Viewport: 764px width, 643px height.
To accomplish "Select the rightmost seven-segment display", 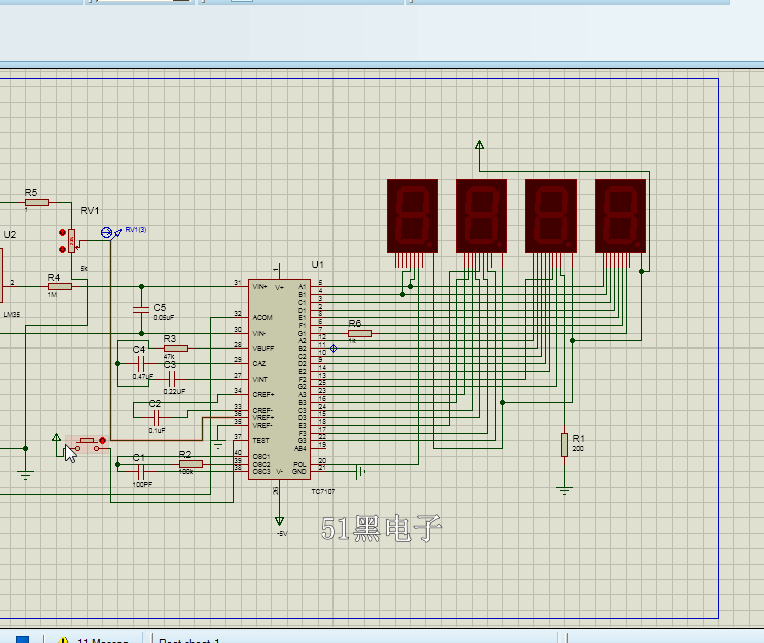I will point(620,216).
